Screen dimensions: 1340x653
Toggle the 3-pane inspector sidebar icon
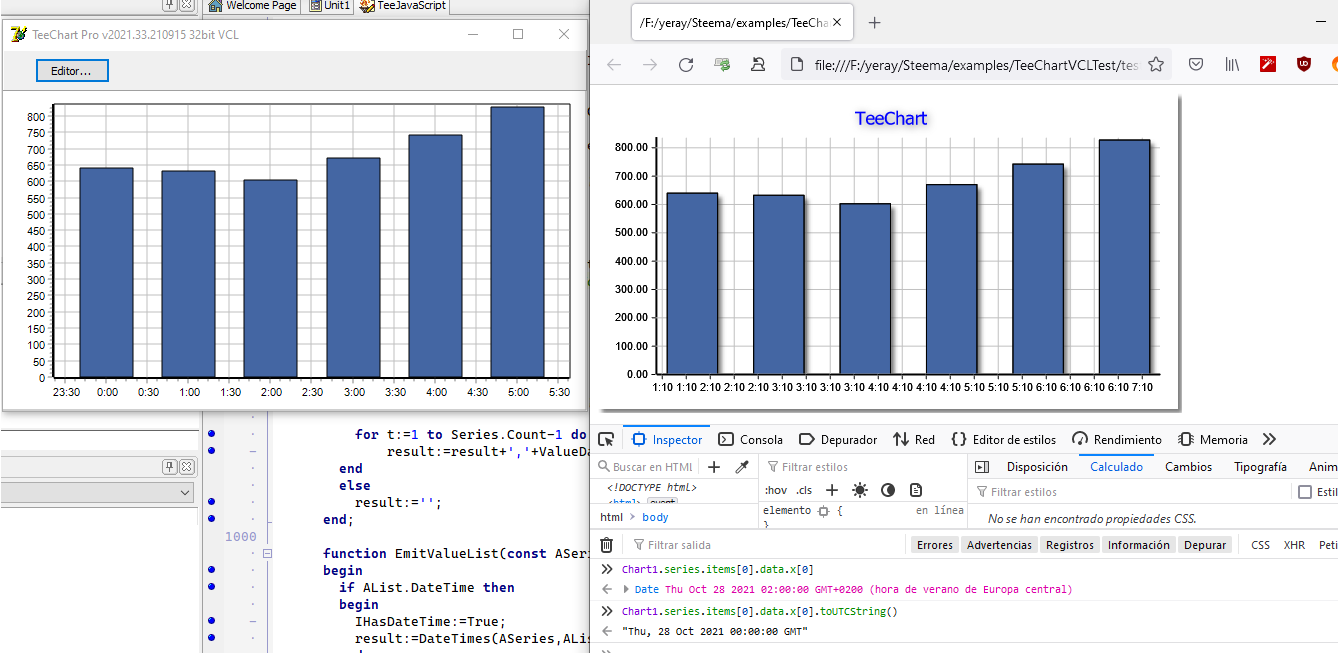pyautogui.click(x=982, y=467)
